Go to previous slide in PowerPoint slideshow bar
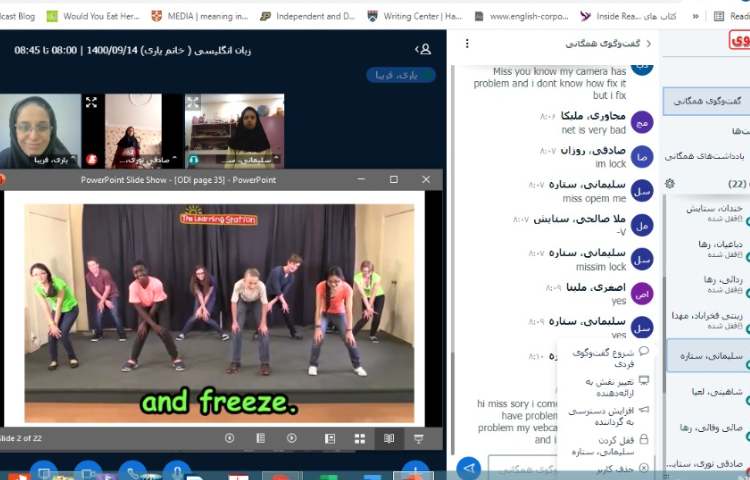This screenshot has width=750, height=480. [230, 438]
